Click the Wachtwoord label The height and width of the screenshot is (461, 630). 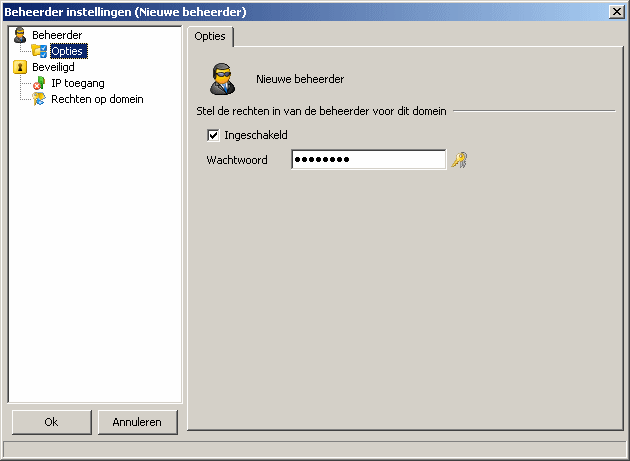tap(237, 160)
